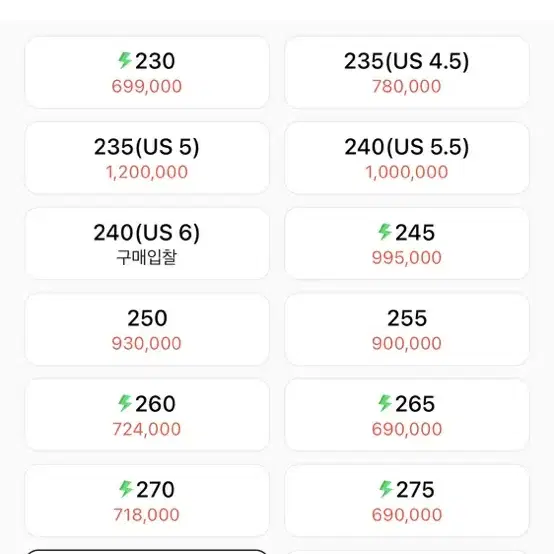Tap the 930,000 price for size 250
Image resolution: width=554 pixels, height=554 pixels.
tap(147, 343)
